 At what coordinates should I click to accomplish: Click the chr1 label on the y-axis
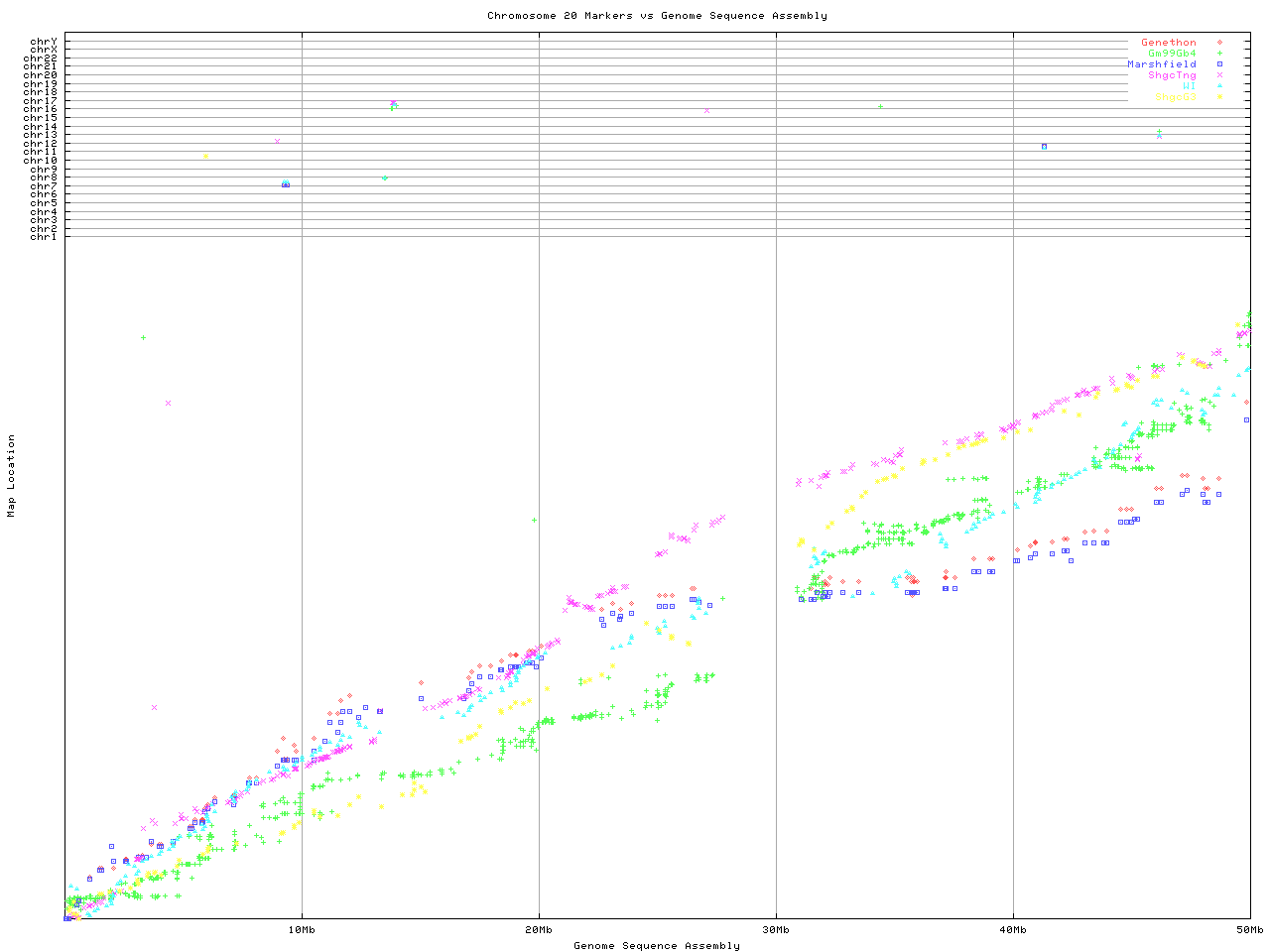pos(44,236)
